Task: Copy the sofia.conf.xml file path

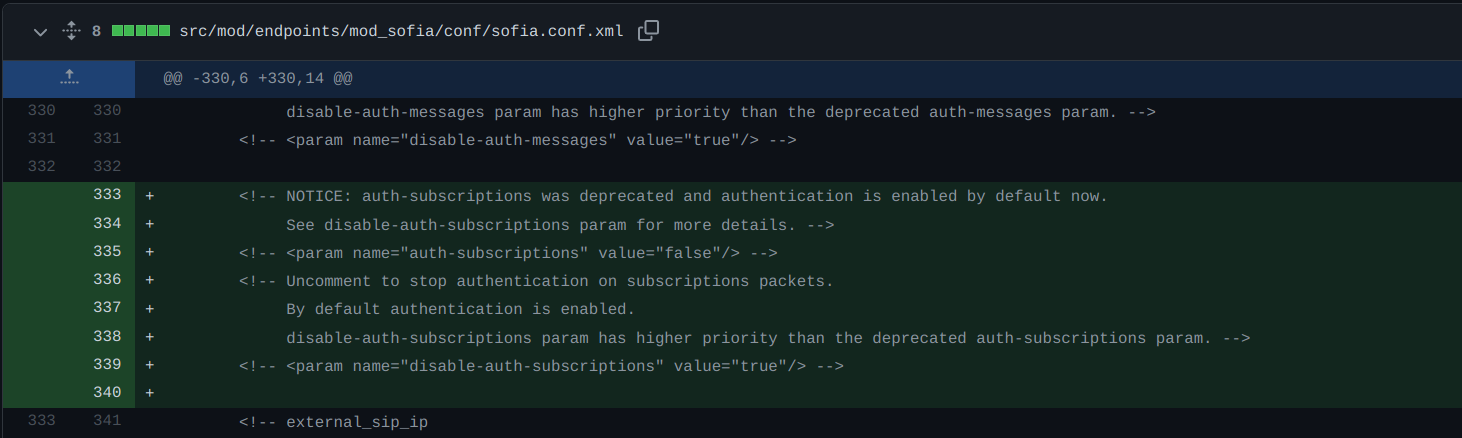Action: [x=648, y=31]
